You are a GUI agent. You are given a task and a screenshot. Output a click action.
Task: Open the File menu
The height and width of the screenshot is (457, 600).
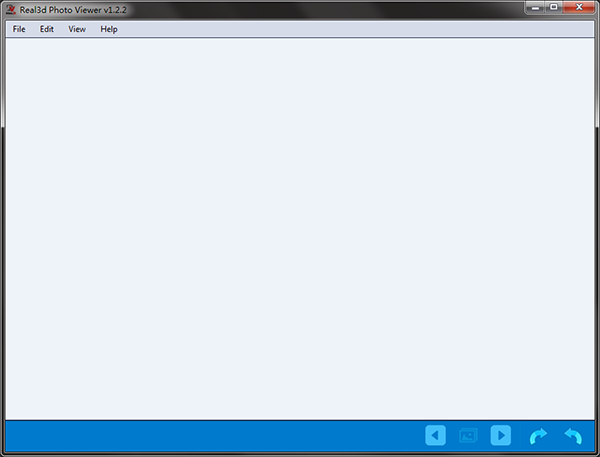coord(19,29)
